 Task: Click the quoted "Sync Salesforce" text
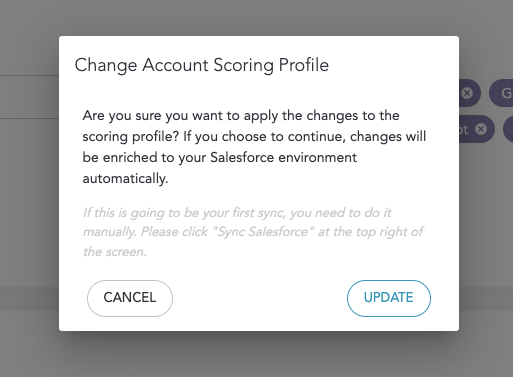point(263,232)
